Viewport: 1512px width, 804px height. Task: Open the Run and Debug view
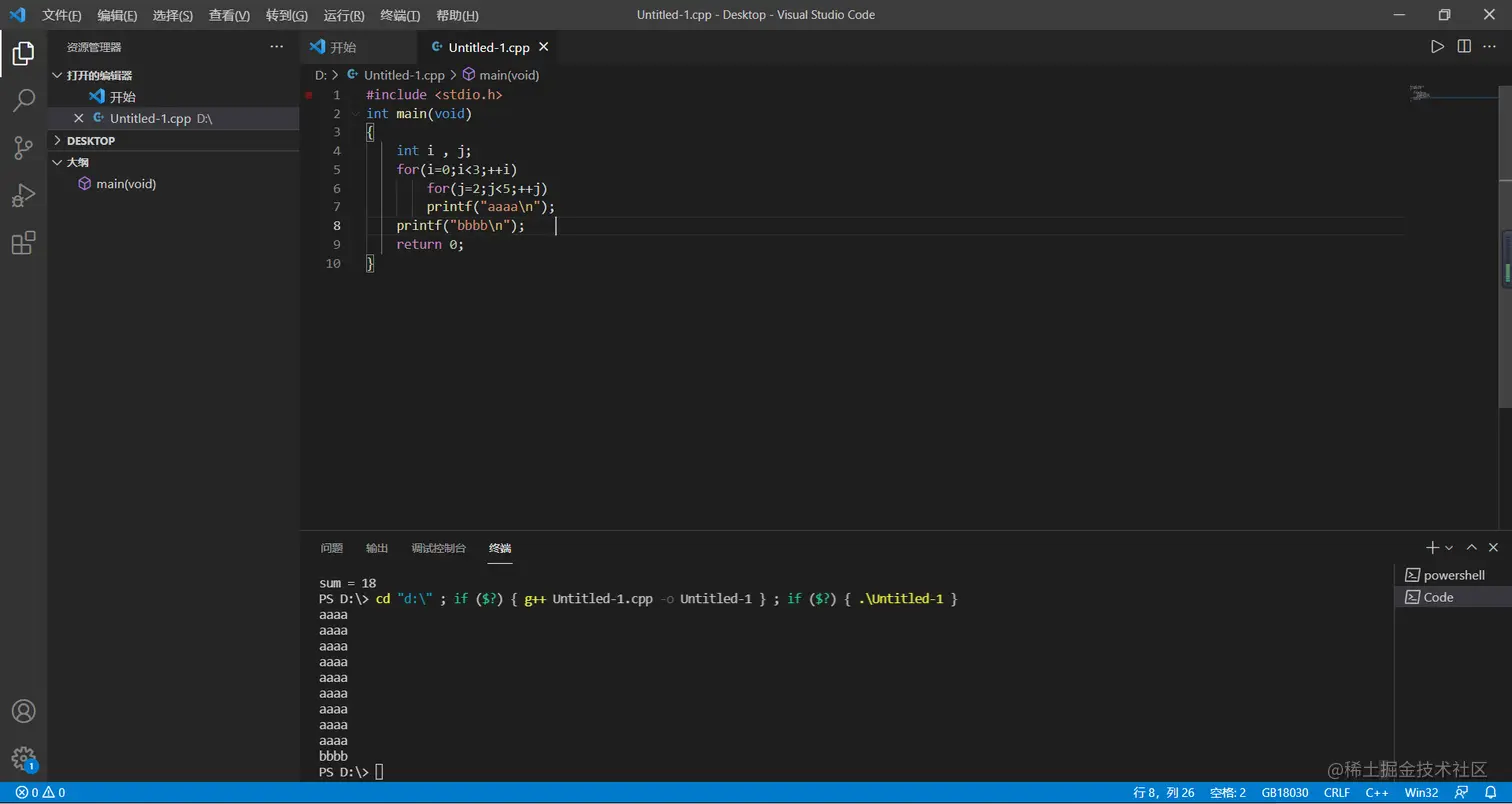point(23,196)
